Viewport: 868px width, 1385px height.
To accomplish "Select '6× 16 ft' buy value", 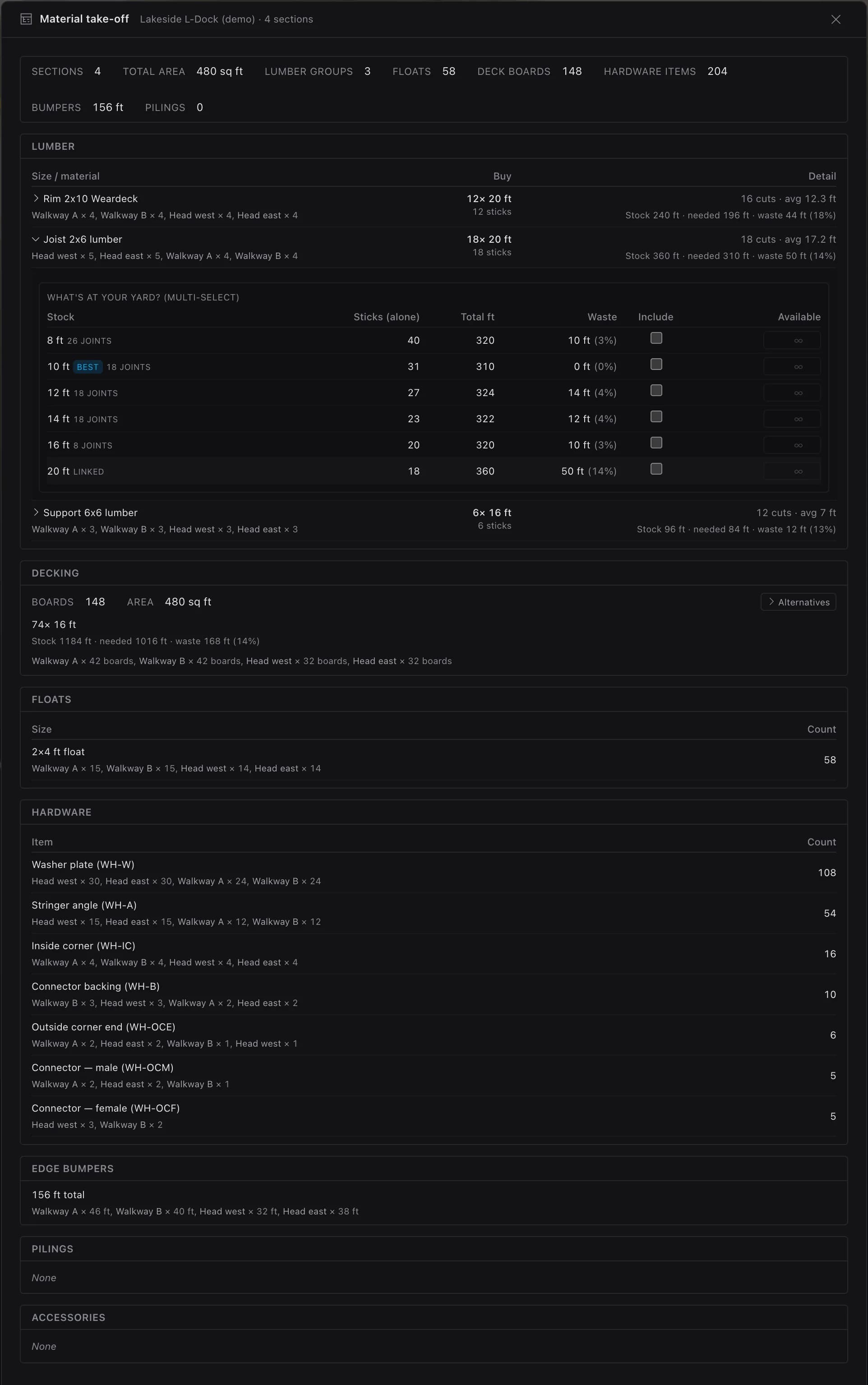I will [x=491, y=512].
